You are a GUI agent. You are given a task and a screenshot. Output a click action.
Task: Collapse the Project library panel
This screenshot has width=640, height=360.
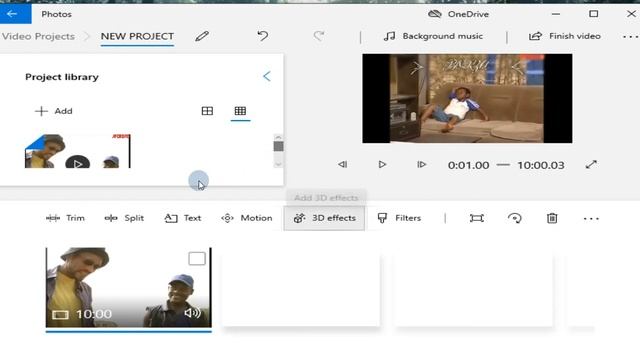pyautogui.click(x=267, y=76)
